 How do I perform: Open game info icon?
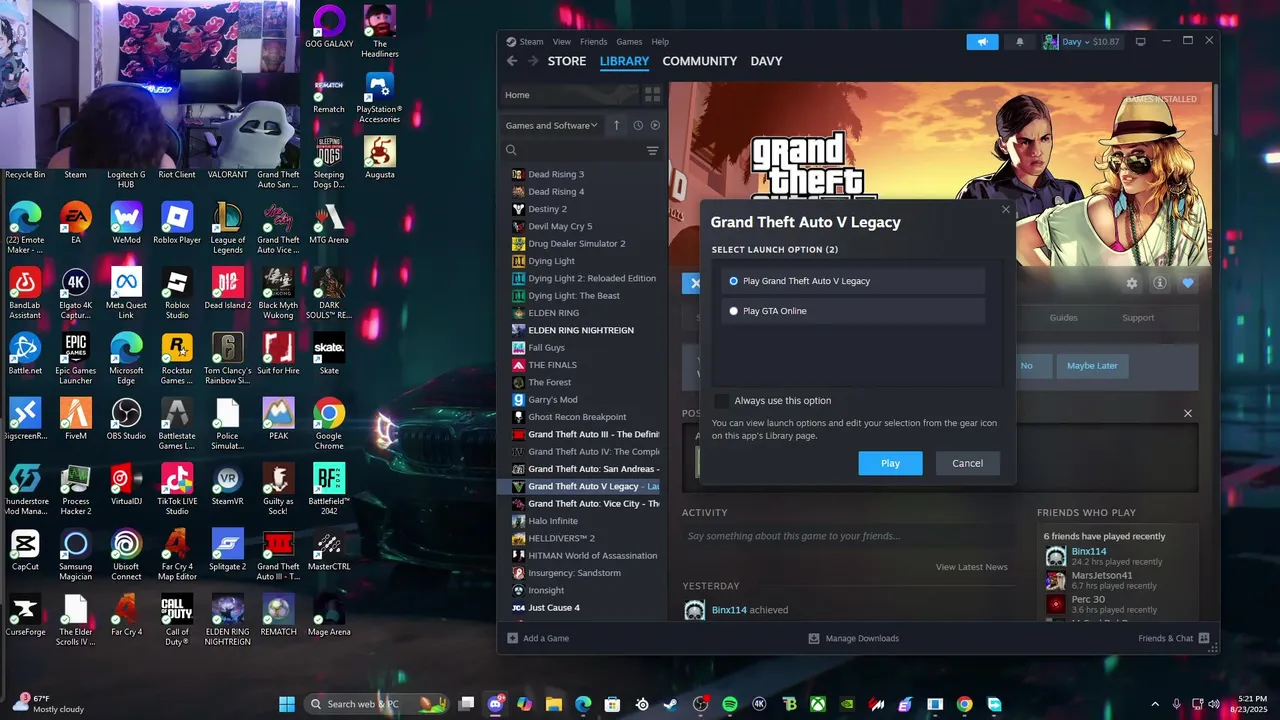(x=1160, y=283)
